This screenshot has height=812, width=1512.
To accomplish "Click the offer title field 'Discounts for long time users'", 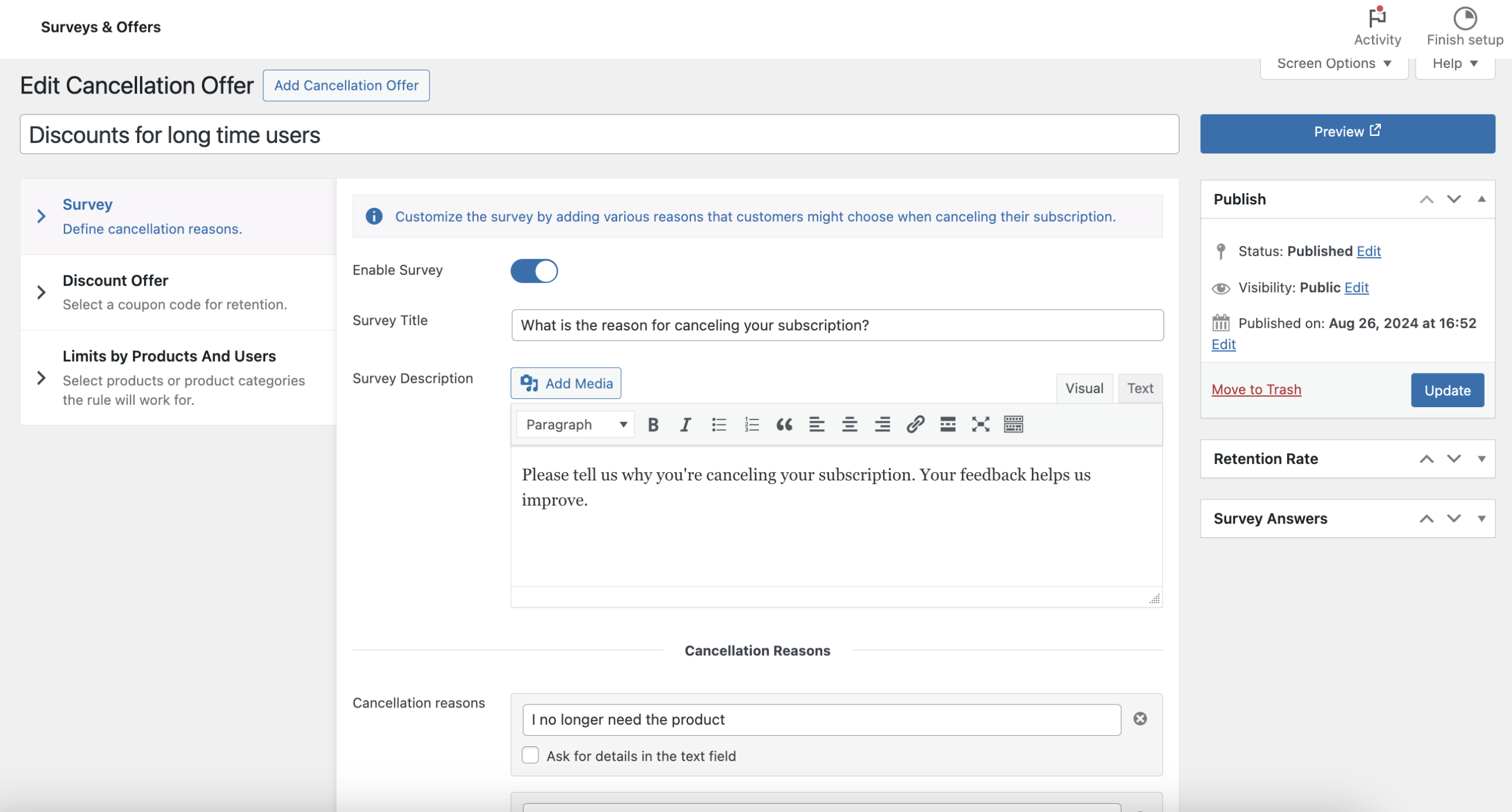I will [599, 134].
